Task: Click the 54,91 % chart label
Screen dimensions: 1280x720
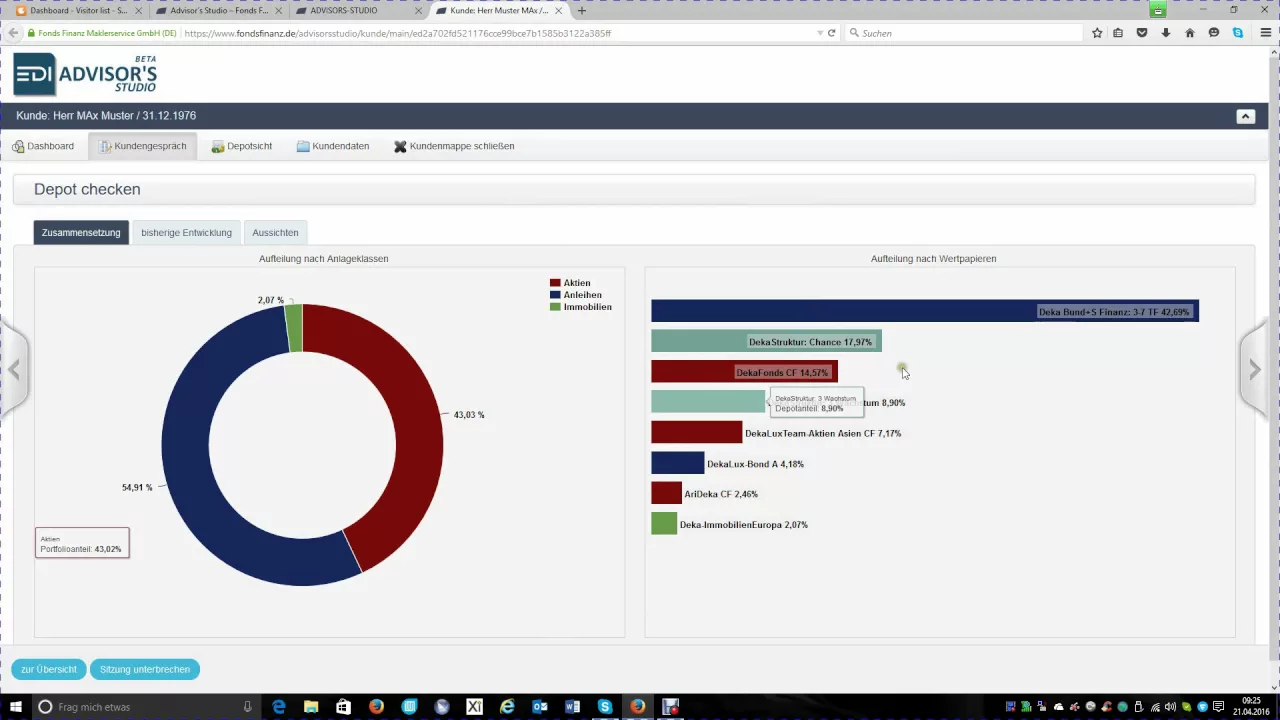Action: pyautogui.click(x=137, y=488)
